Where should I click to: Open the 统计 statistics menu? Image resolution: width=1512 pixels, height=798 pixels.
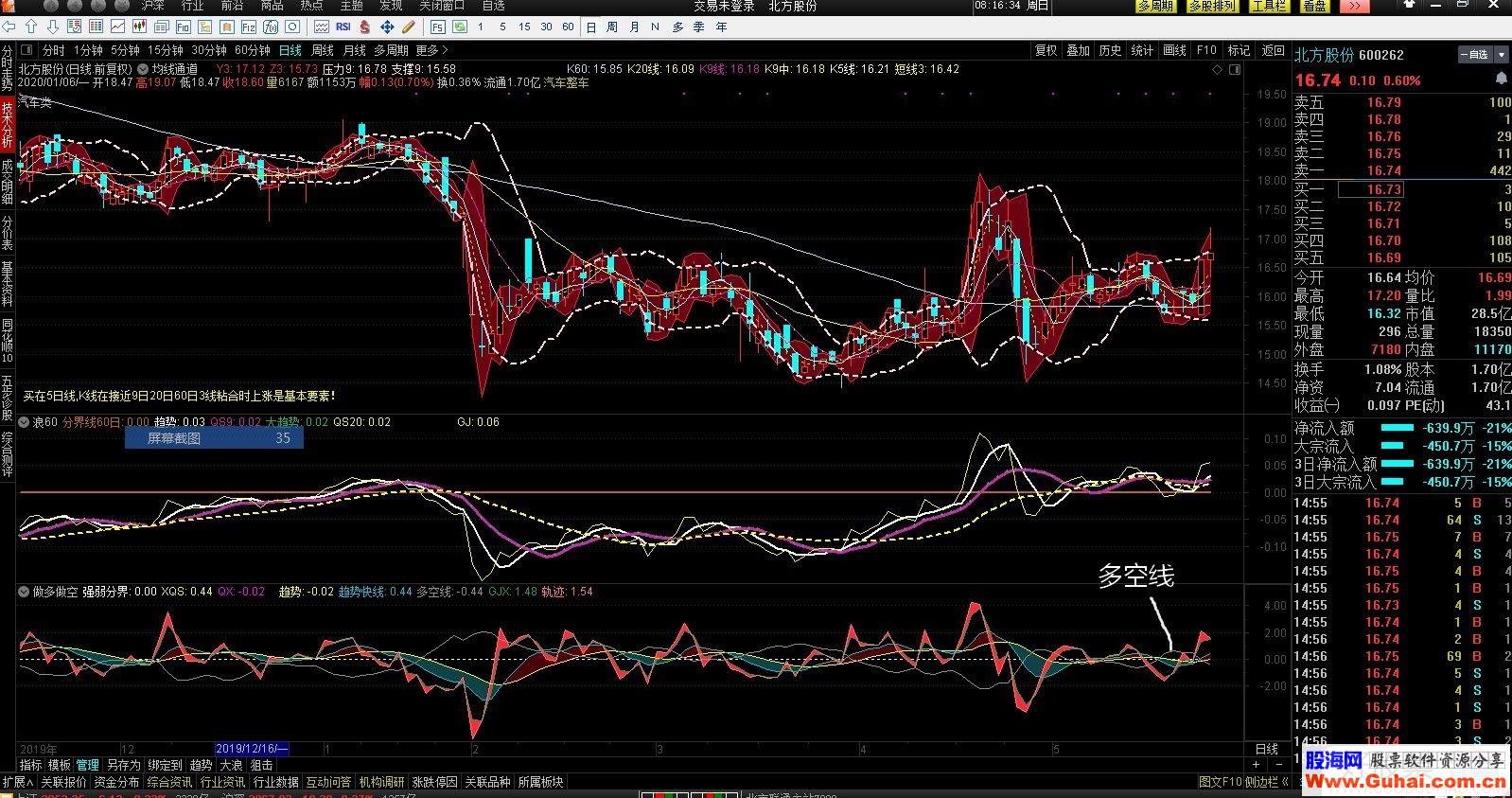tap(1142, 50)
